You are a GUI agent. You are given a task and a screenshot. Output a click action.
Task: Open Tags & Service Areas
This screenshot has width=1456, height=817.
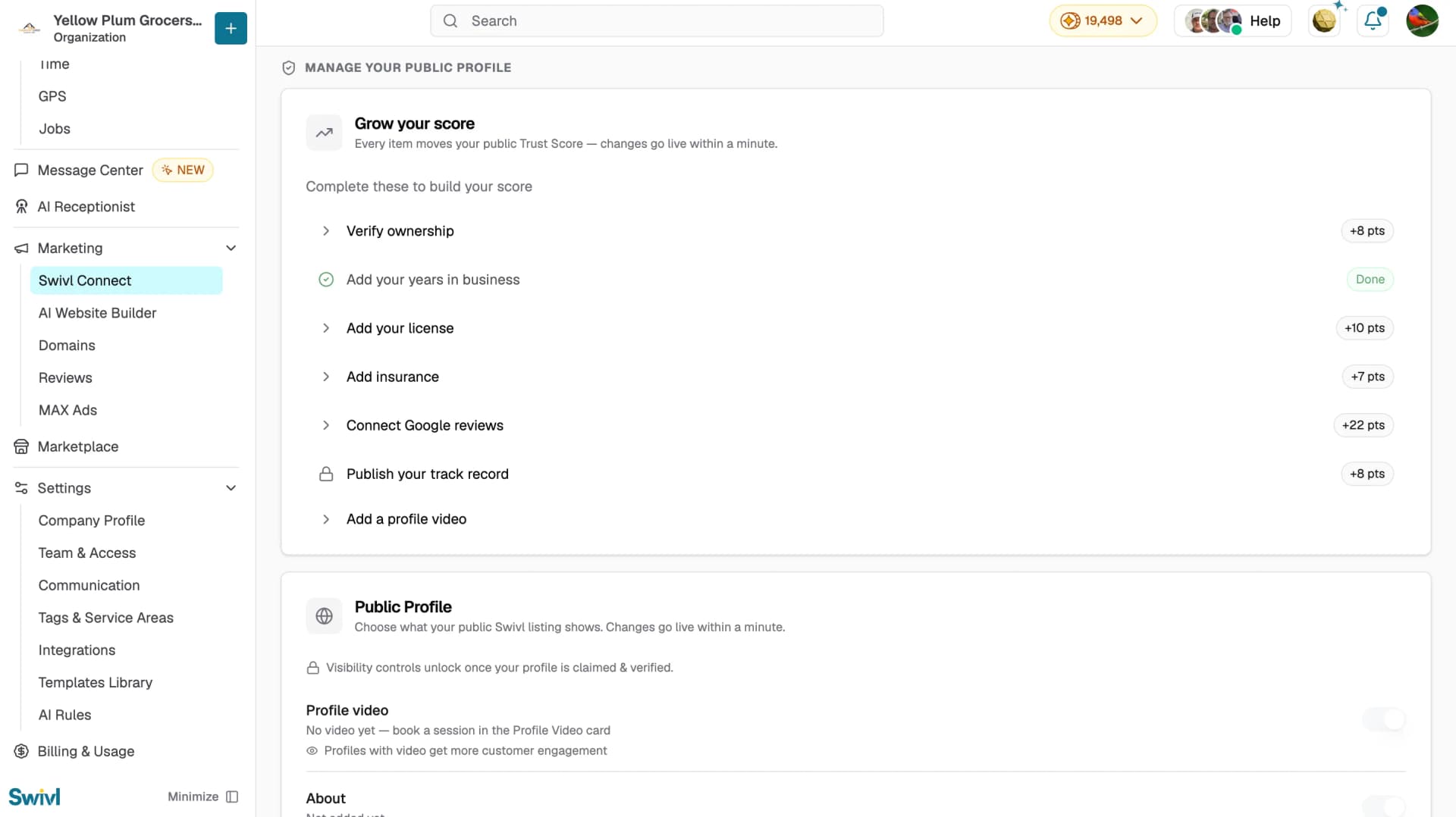(x=106, y=618)
